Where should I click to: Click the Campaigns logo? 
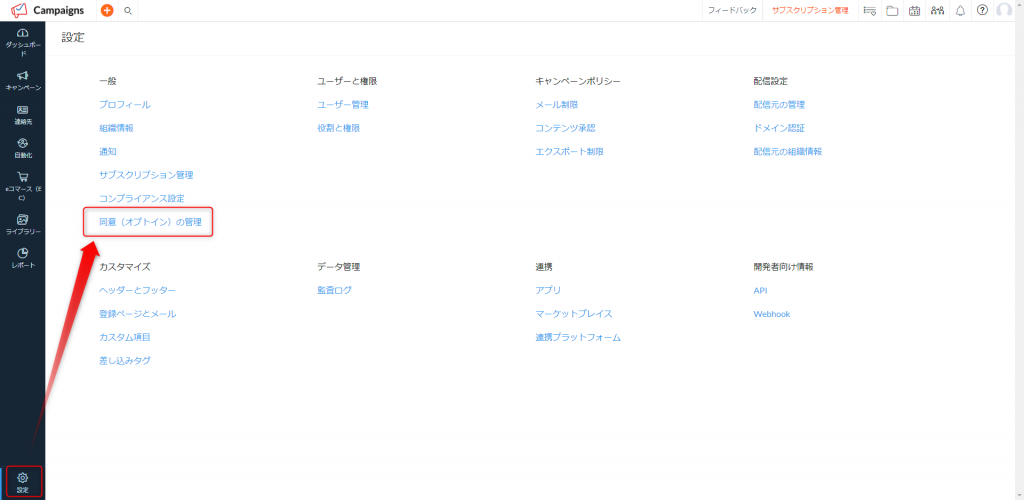[48, 10]
